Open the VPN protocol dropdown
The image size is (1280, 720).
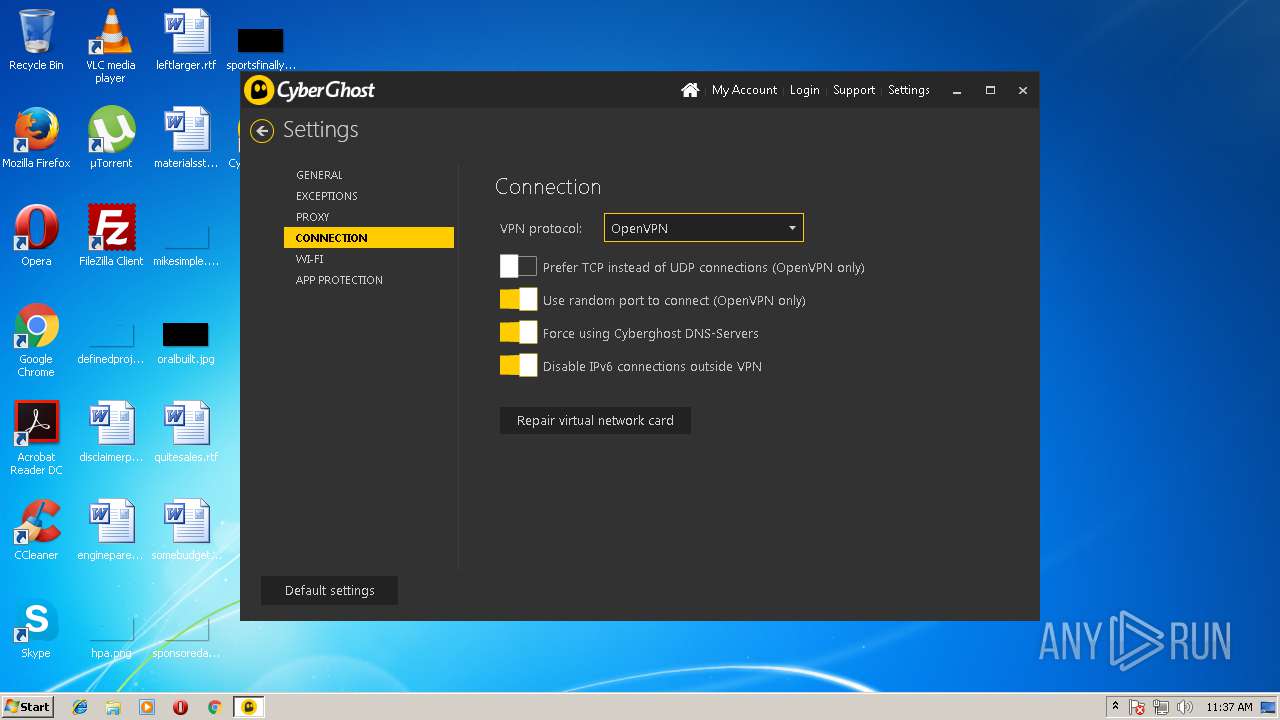(x=704, y=228)
